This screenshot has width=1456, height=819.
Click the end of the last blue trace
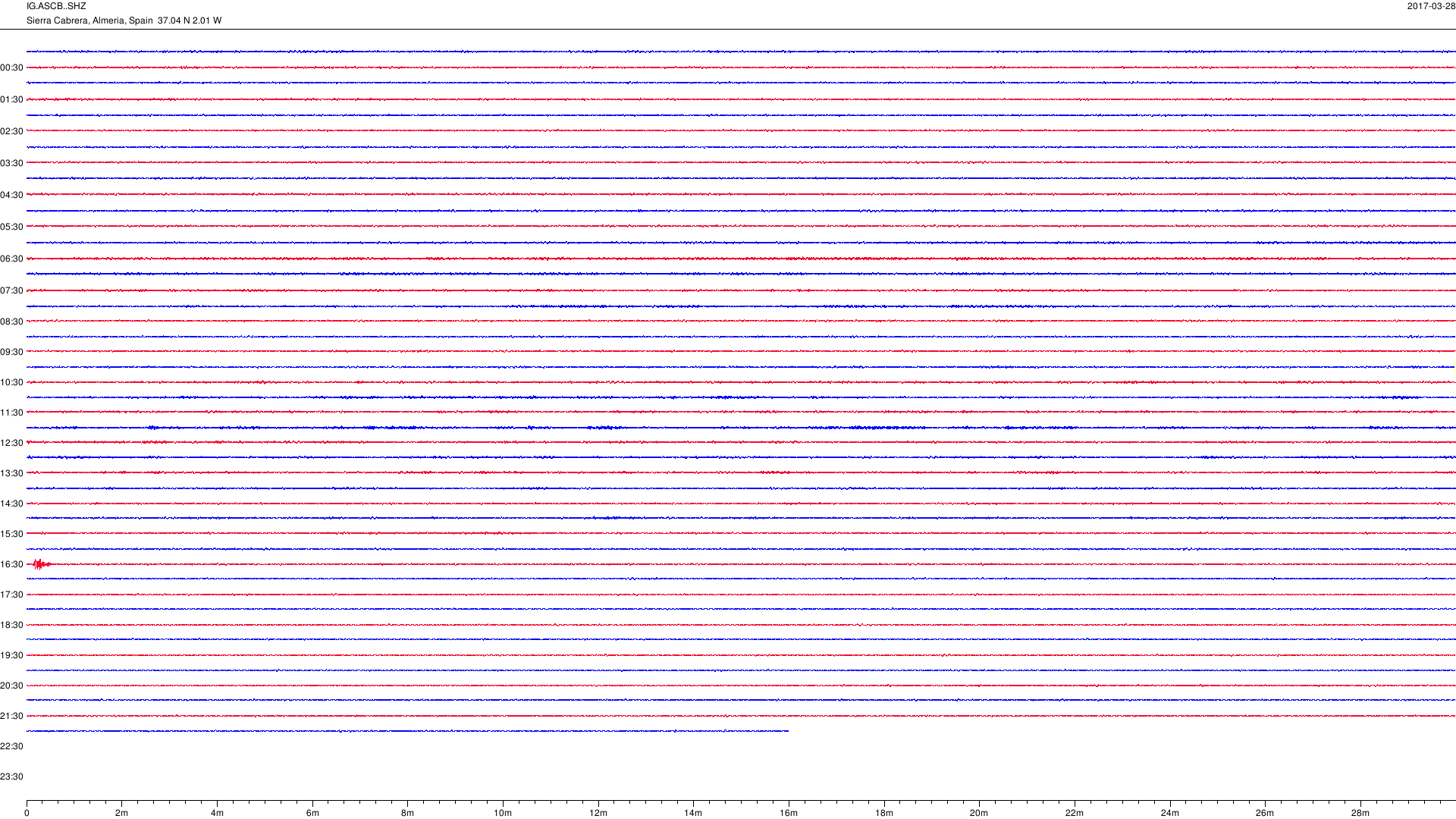(x=787, y=731)
